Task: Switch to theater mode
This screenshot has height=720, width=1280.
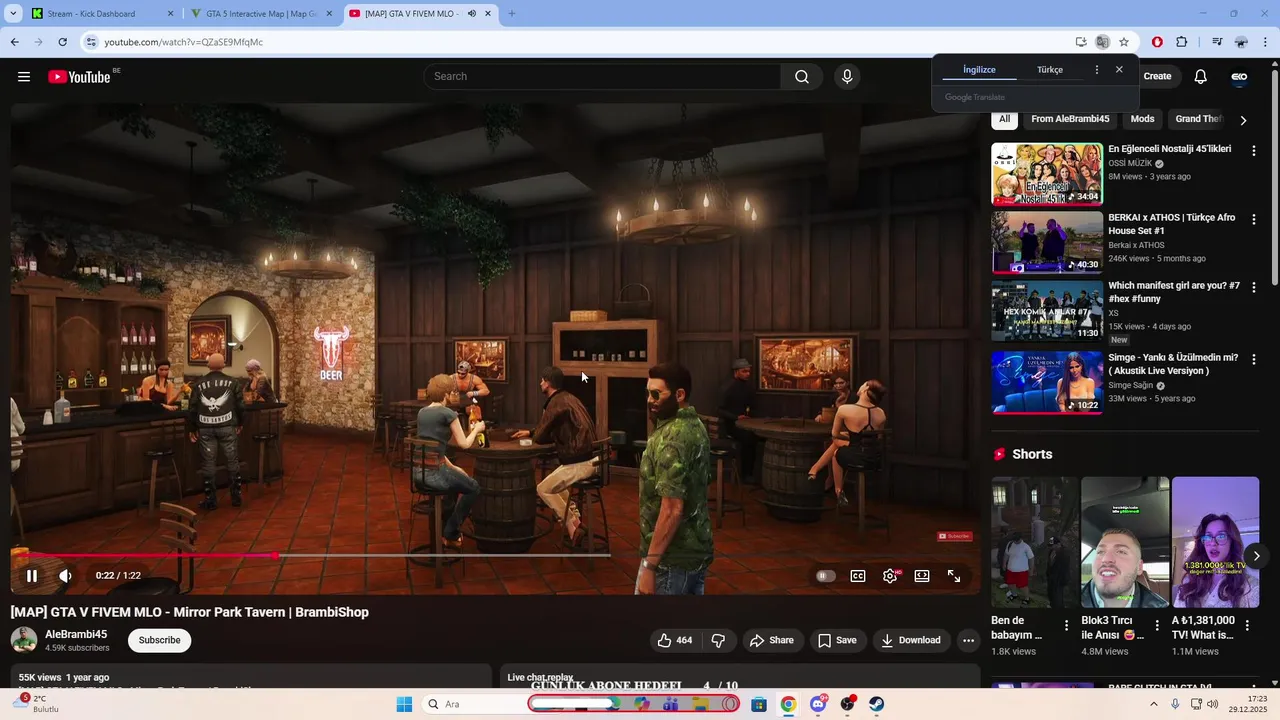Action: (922, 576)
